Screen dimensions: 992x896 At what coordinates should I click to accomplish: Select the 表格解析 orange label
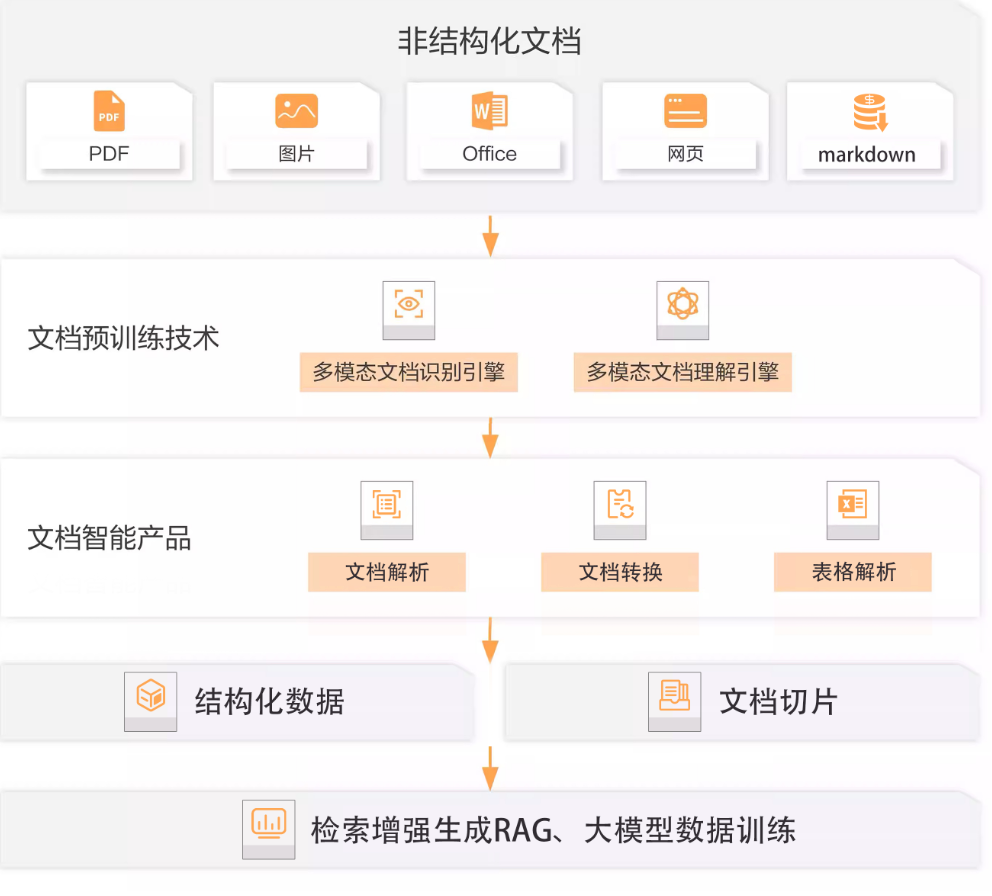[852, 572]
